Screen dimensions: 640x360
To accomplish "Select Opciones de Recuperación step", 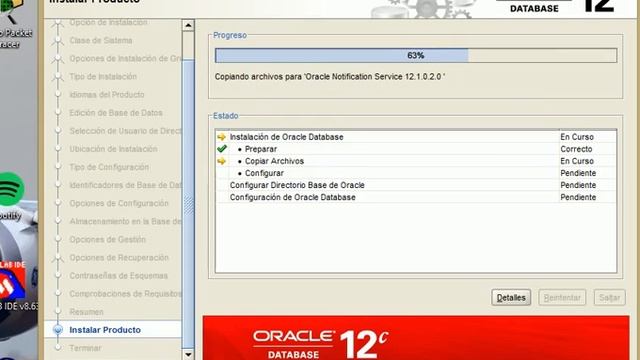I will click(119, 258).
